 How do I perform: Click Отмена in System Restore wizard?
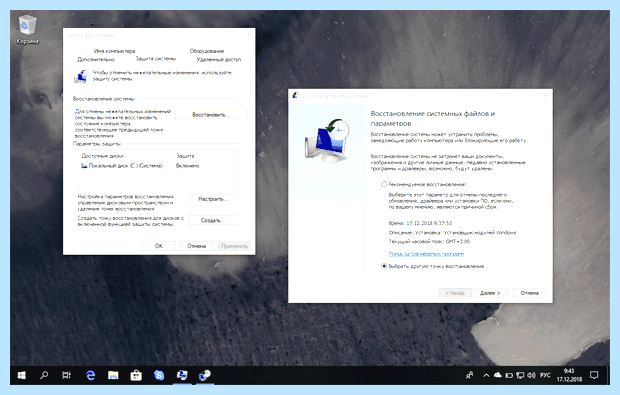pos(529,293)
